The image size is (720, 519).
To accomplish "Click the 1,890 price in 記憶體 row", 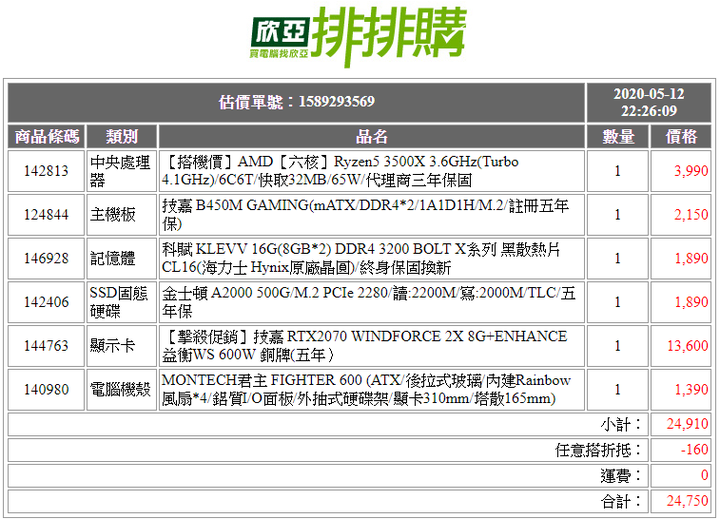I will point(691,258).
